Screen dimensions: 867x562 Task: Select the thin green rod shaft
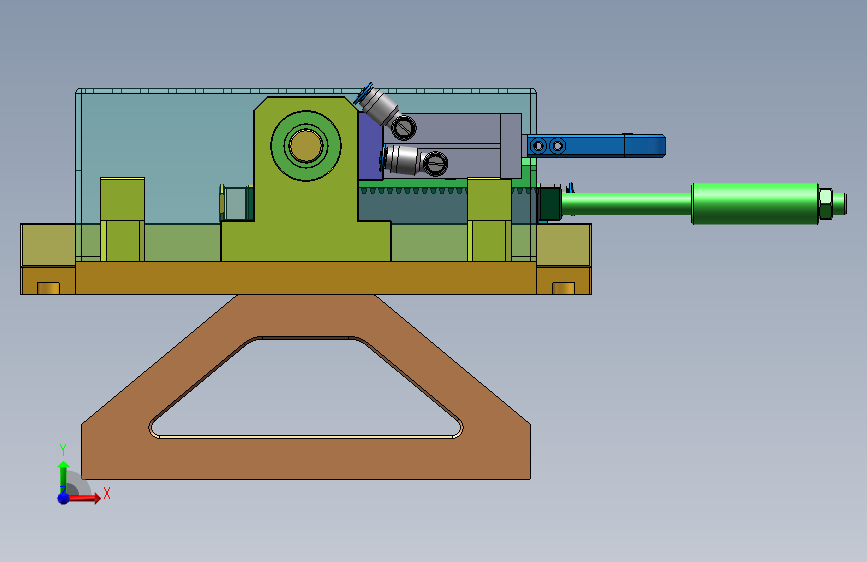click(626, 204)
